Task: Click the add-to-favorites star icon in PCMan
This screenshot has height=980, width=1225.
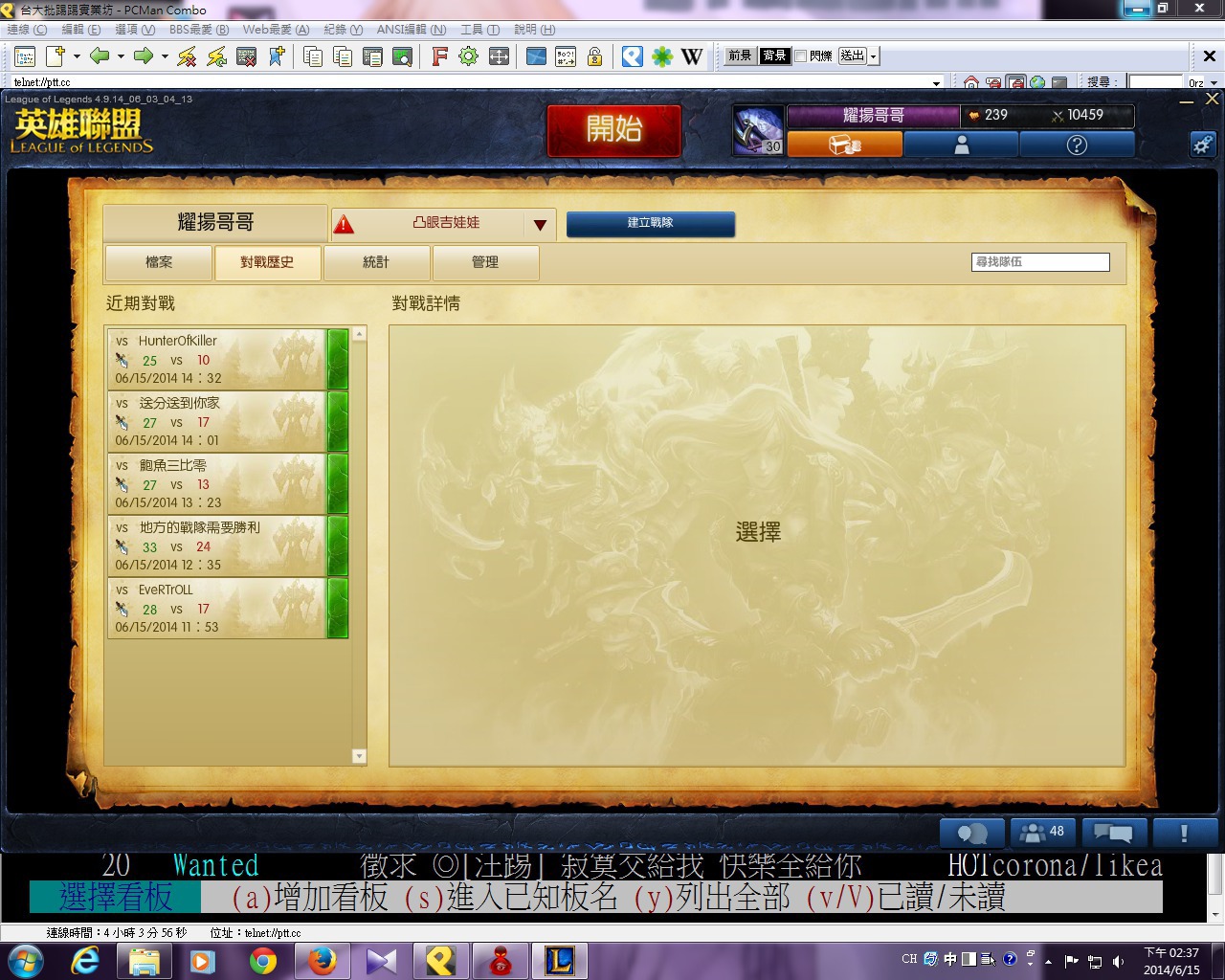Action: coord(277,56)
